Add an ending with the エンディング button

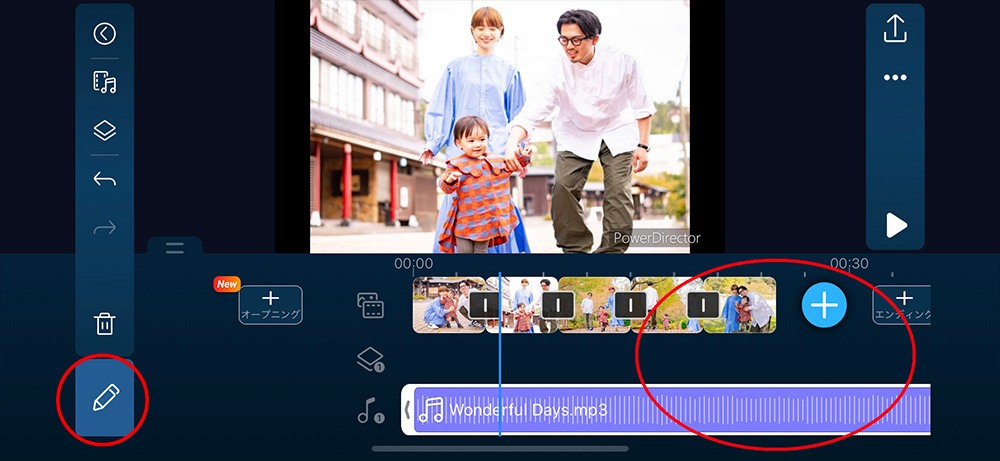pyautogui.click(x=902, y=305)
